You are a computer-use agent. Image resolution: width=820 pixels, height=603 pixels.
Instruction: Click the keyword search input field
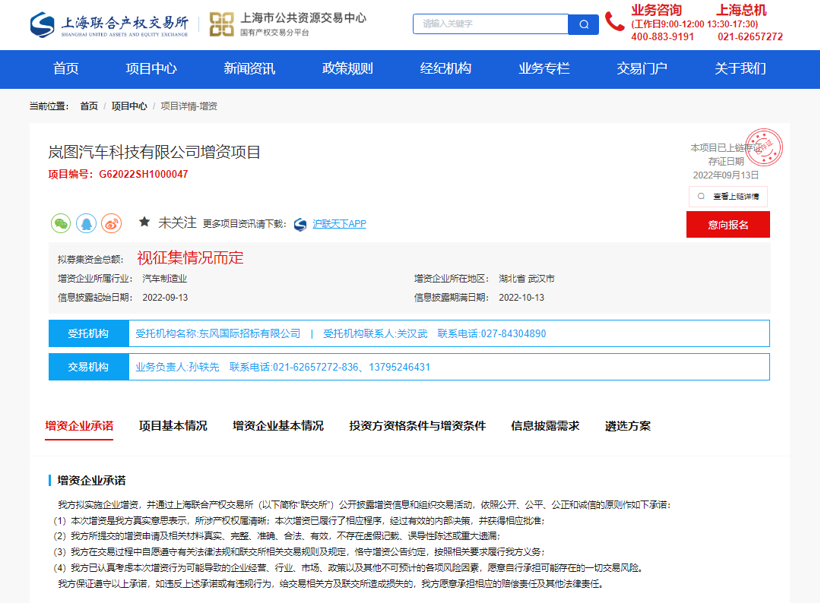490,24
